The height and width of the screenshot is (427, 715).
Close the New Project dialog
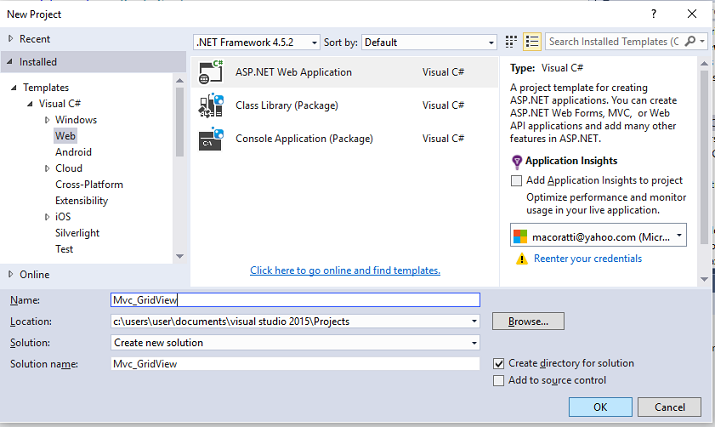(692, 14)
